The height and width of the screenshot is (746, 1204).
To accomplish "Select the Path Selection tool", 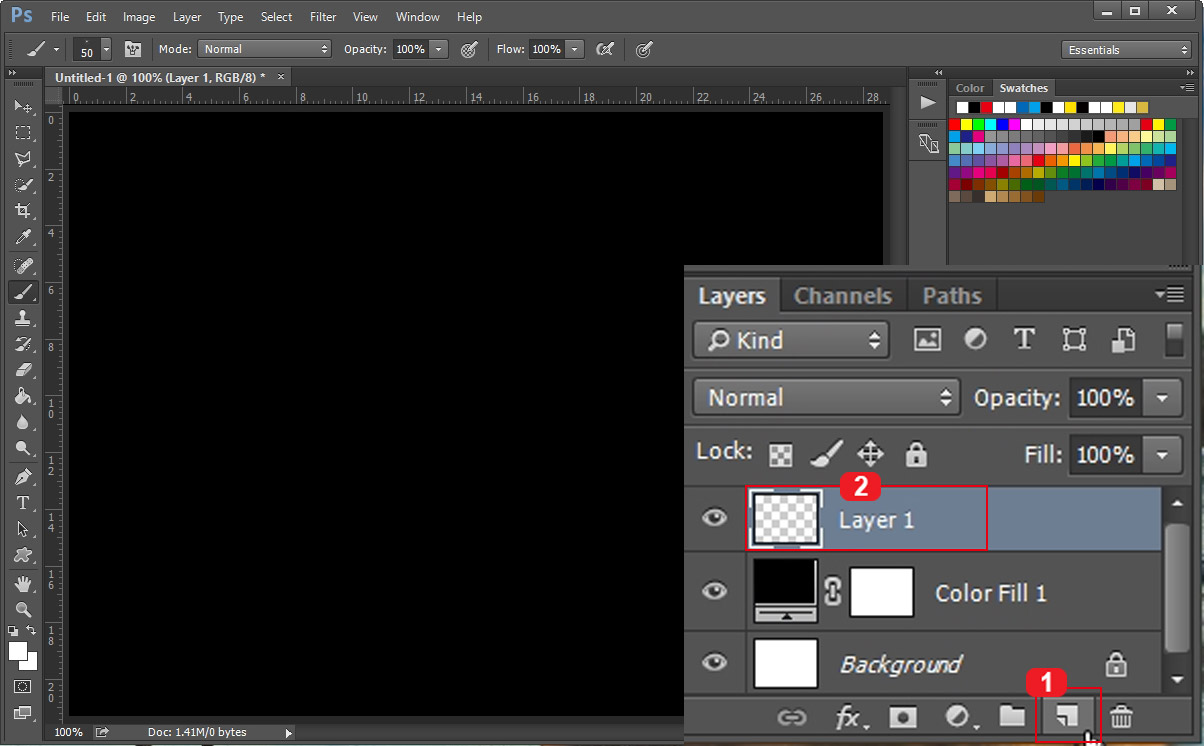I will pyautogui.click(x=23, y=529).
